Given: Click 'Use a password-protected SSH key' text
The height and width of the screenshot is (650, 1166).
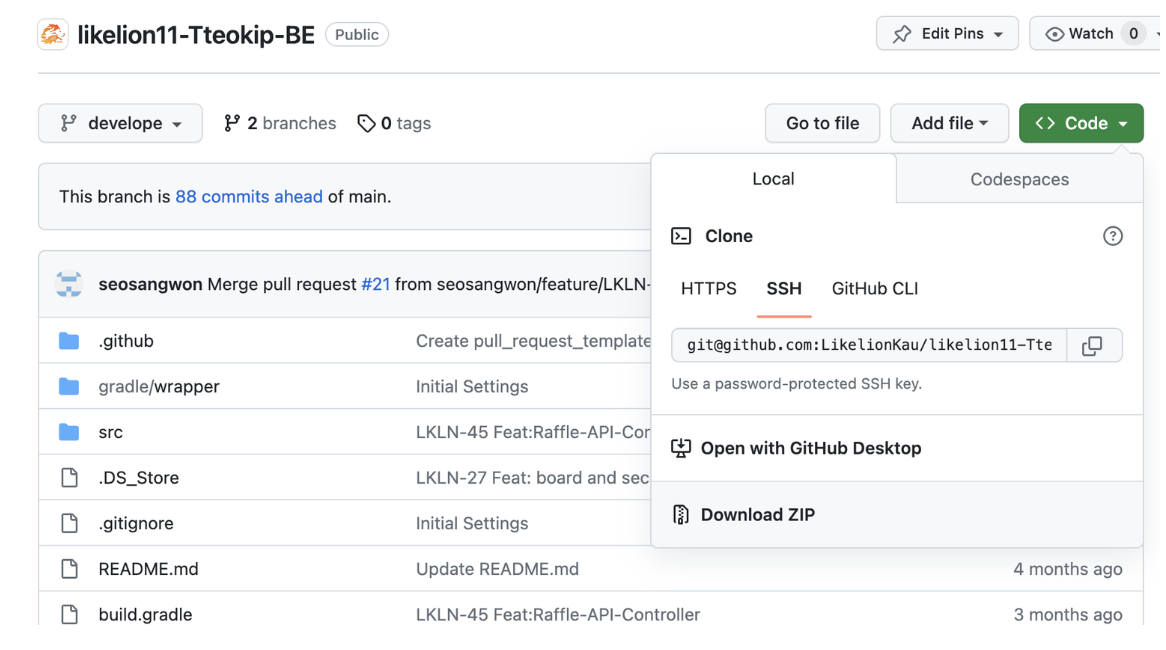Looking at the screenshot, I should [796, 384].
